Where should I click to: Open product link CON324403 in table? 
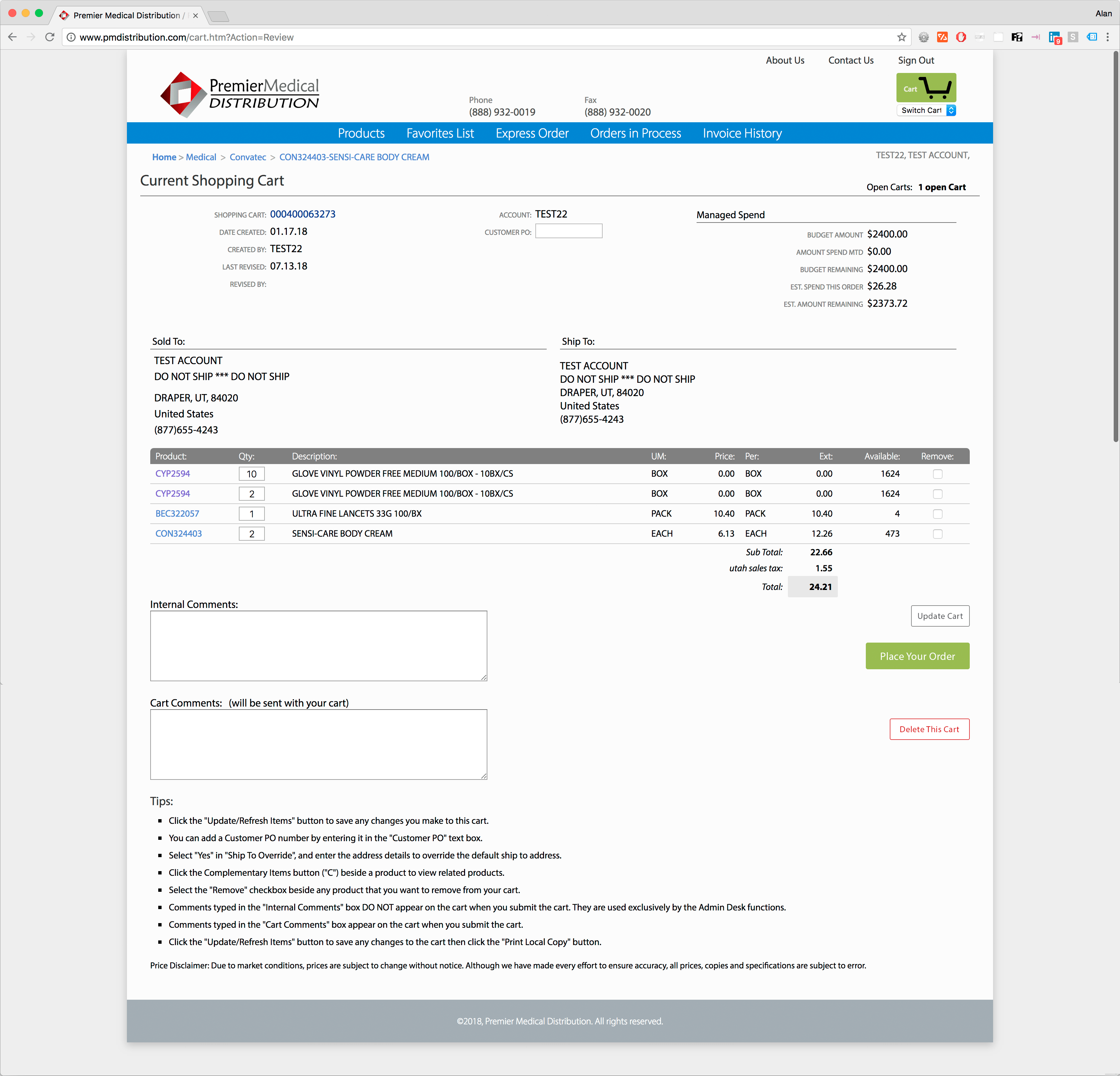click(178, 534)
